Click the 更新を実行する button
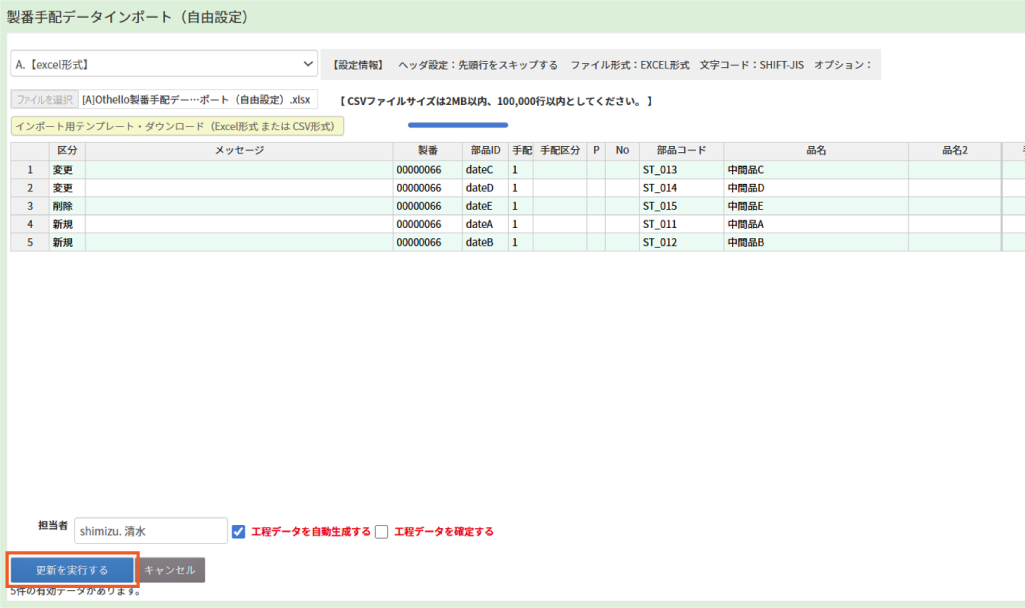 pos(72,570)
